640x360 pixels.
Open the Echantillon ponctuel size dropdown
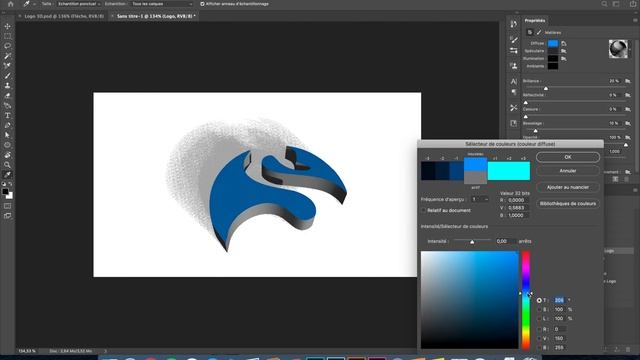[x=78, y=4]
